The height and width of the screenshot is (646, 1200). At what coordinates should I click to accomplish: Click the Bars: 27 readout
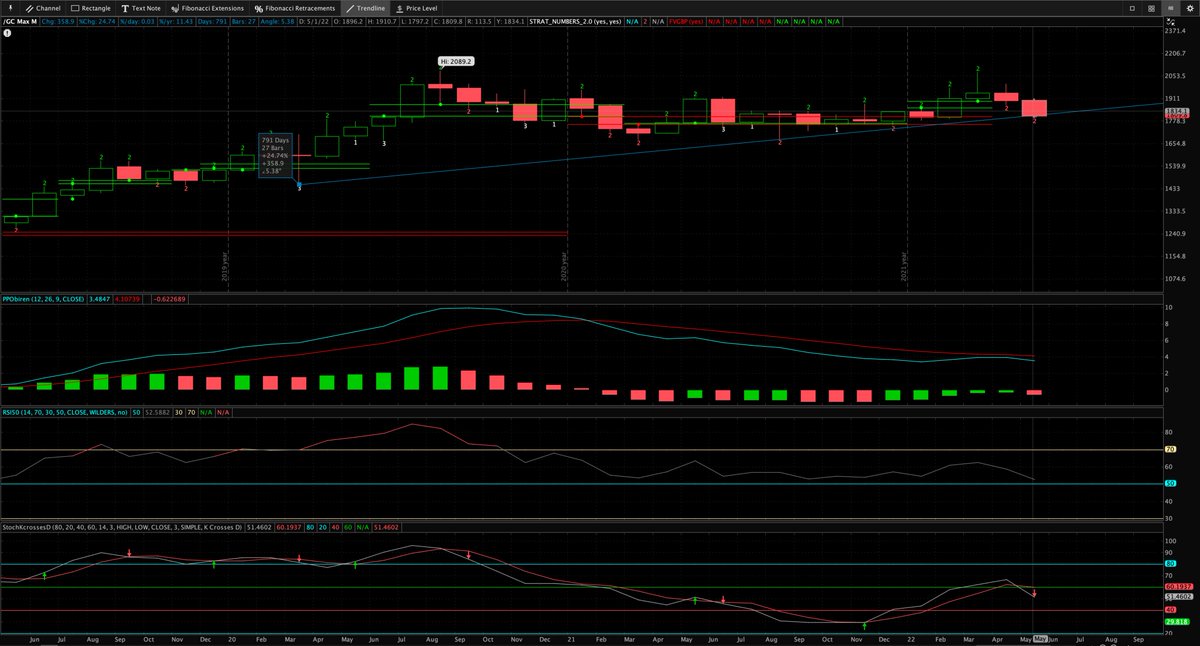tap(246, 21)
